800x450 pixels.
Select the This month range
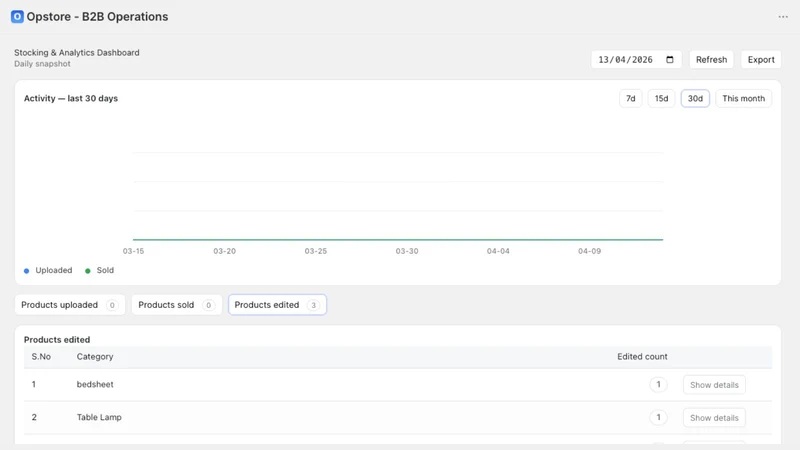point(743,98)
